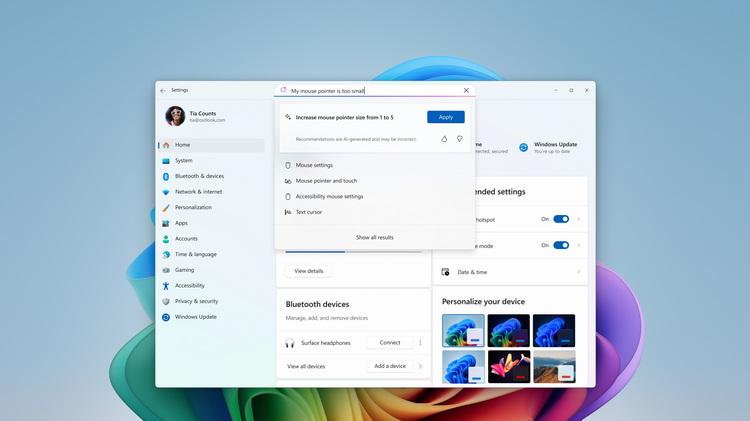Click the Gaming controller icon
This screenshot has width=750, height=421.
tap(166, 270)
